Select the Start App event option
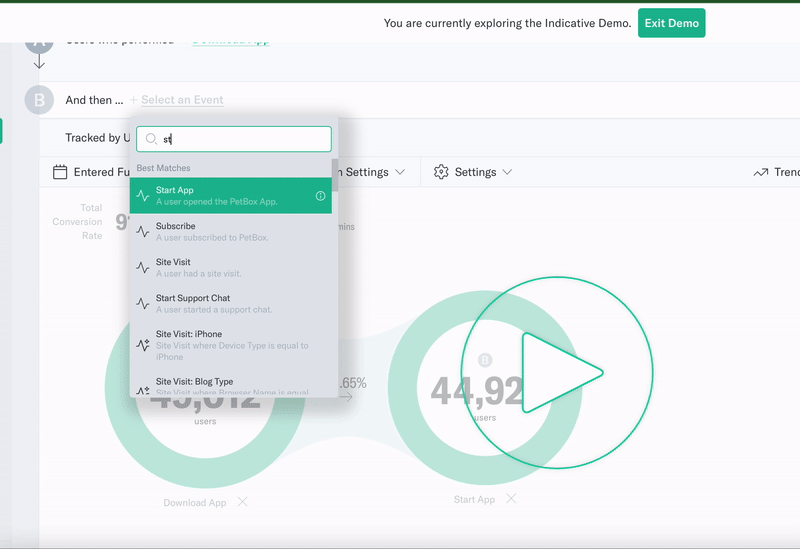The height and width of the screenshot is (549, 800). [231, 195]
